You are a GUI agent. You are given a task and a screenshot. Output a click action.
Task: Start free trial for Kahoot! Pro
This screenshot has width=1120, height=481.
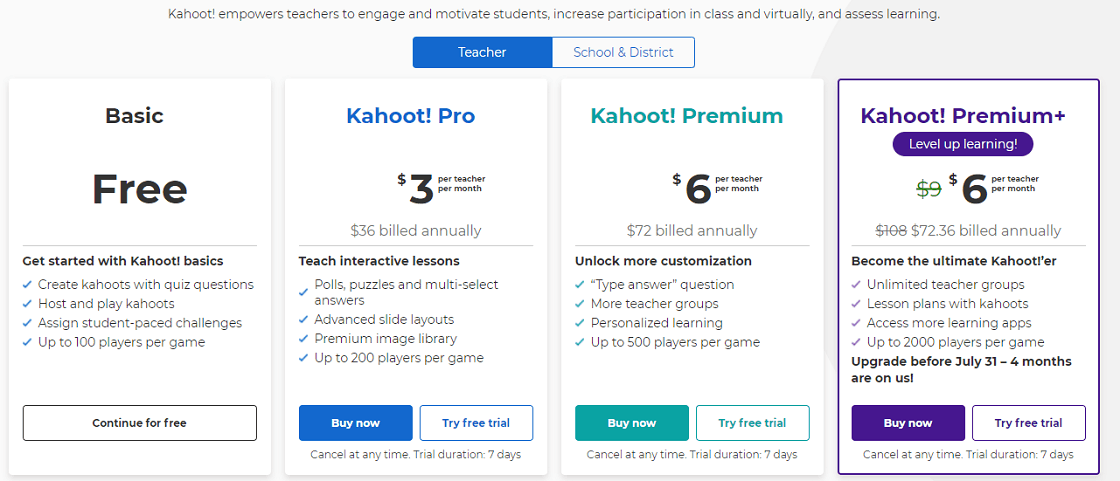476,423
